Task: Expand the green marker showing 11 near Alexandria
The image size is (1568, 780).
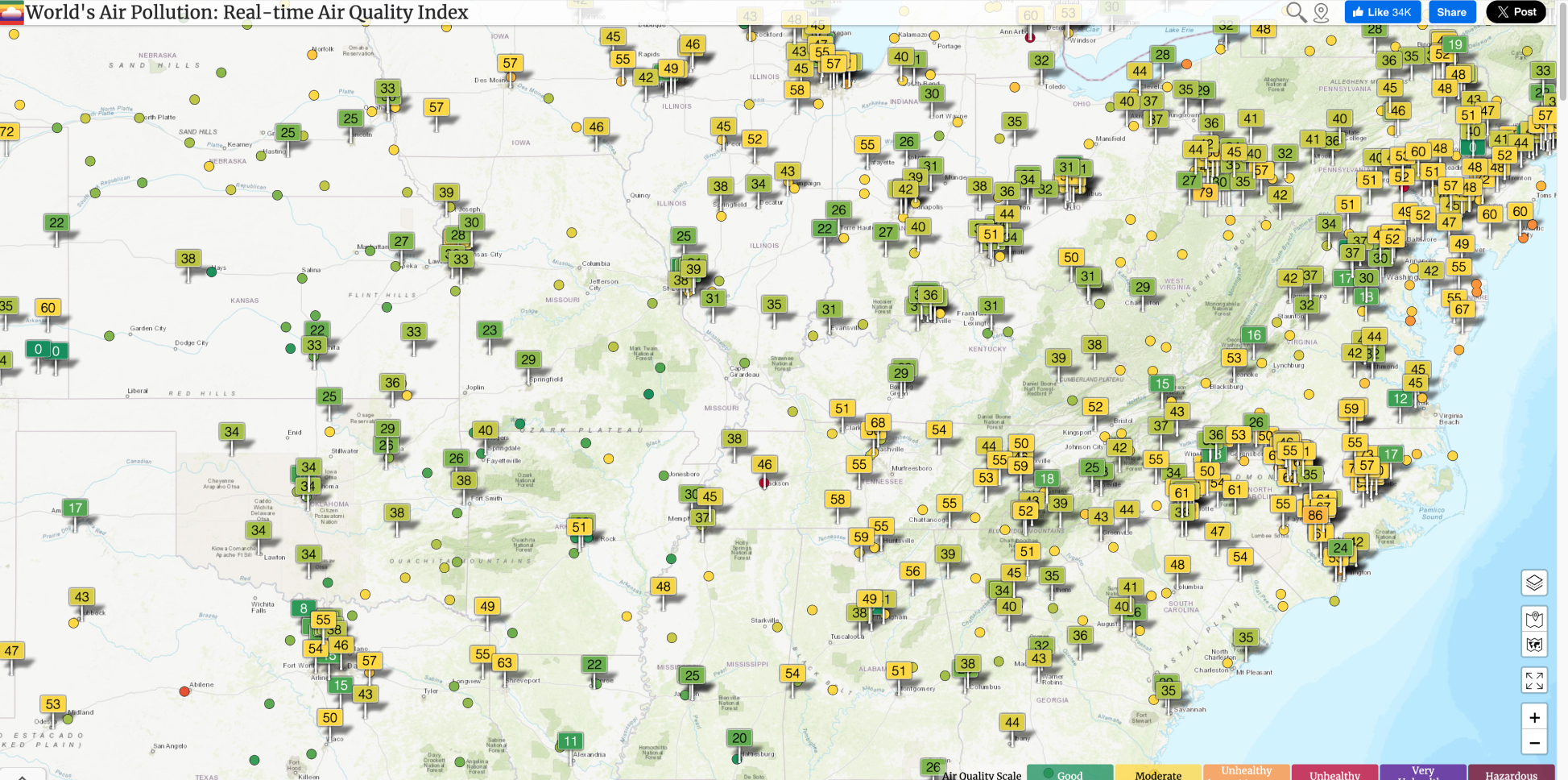Action: tap(571, 741)
